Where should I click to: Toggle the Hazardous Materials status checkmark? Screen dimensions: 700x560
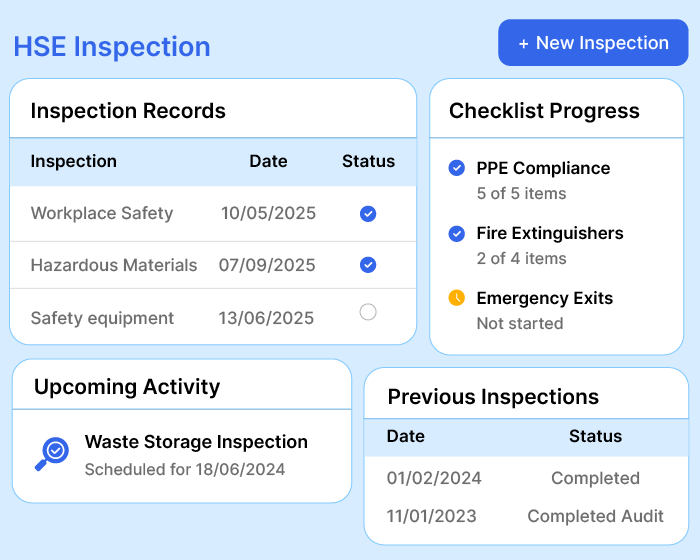[x=368, y=265]
